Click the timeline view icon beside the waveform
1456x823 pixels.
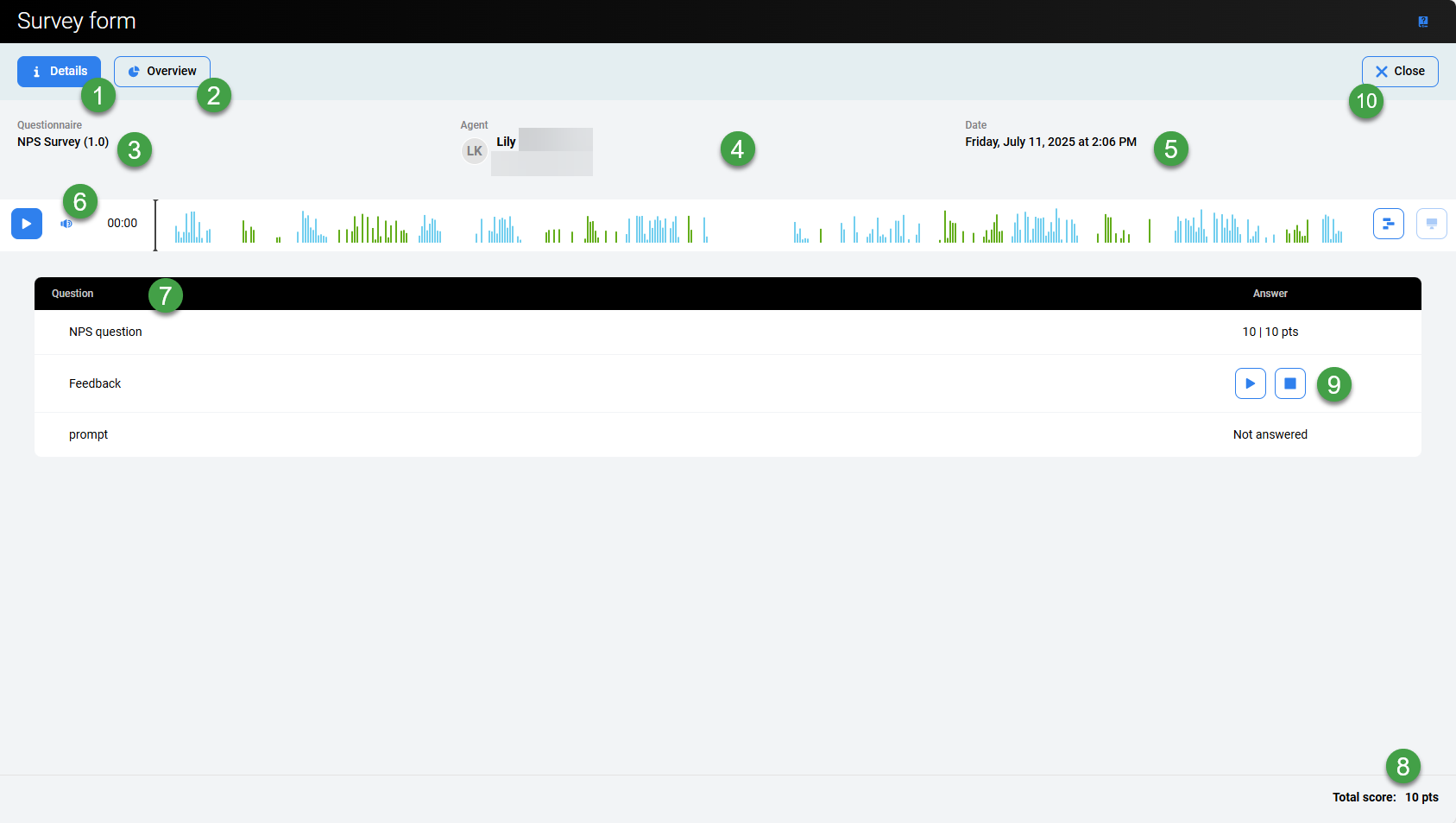click(1388, 224)
